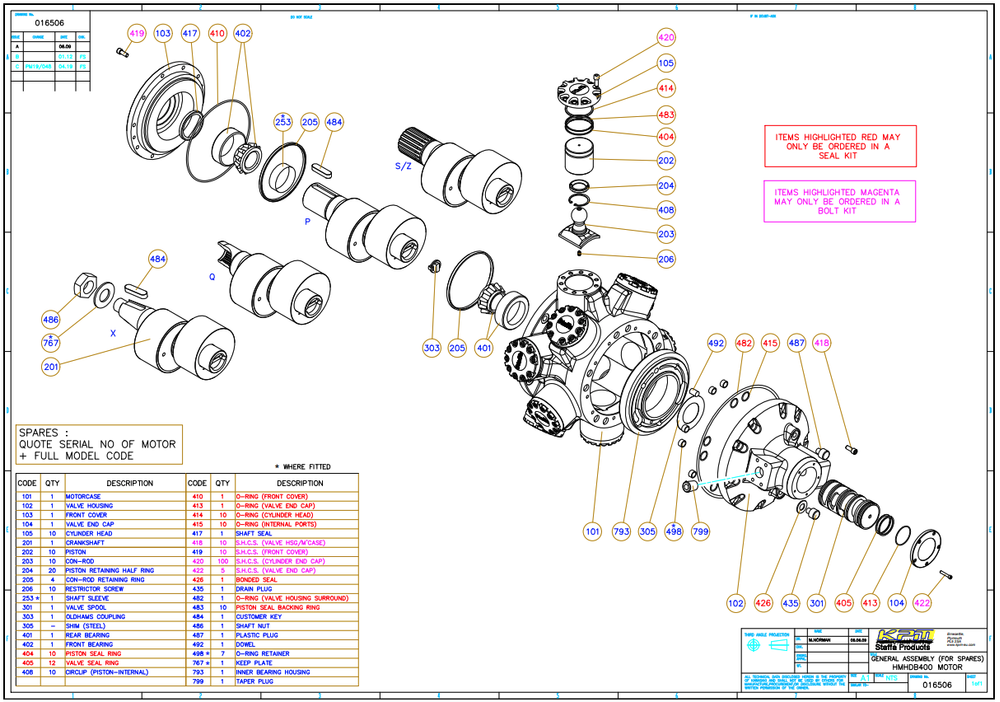Select part balloon 767 with asterisk
This screenshot has width=1000, height=702.
(51, 342)
